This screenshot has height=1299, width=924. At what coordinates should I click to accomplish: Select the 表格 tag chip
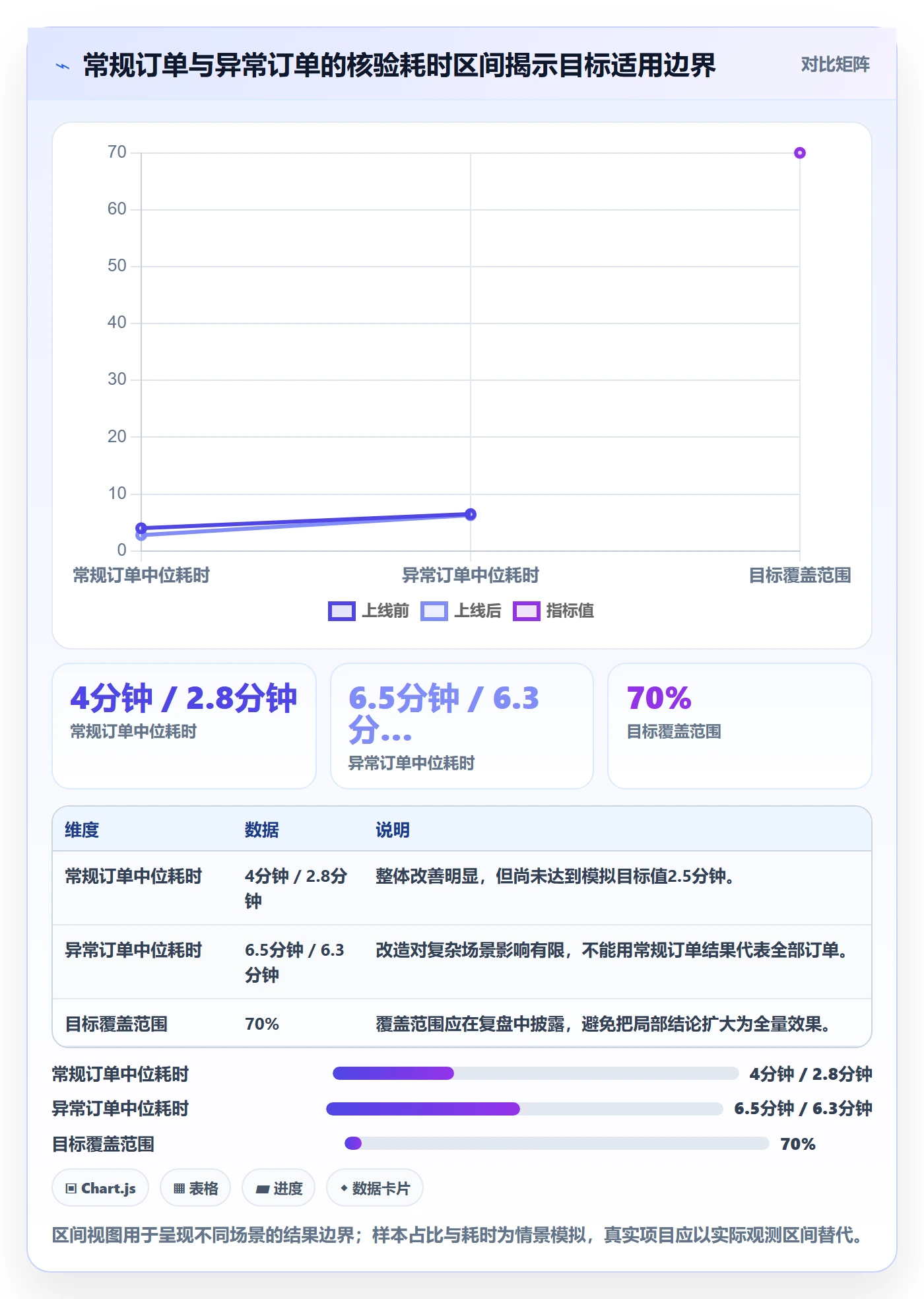[195, 1187]
